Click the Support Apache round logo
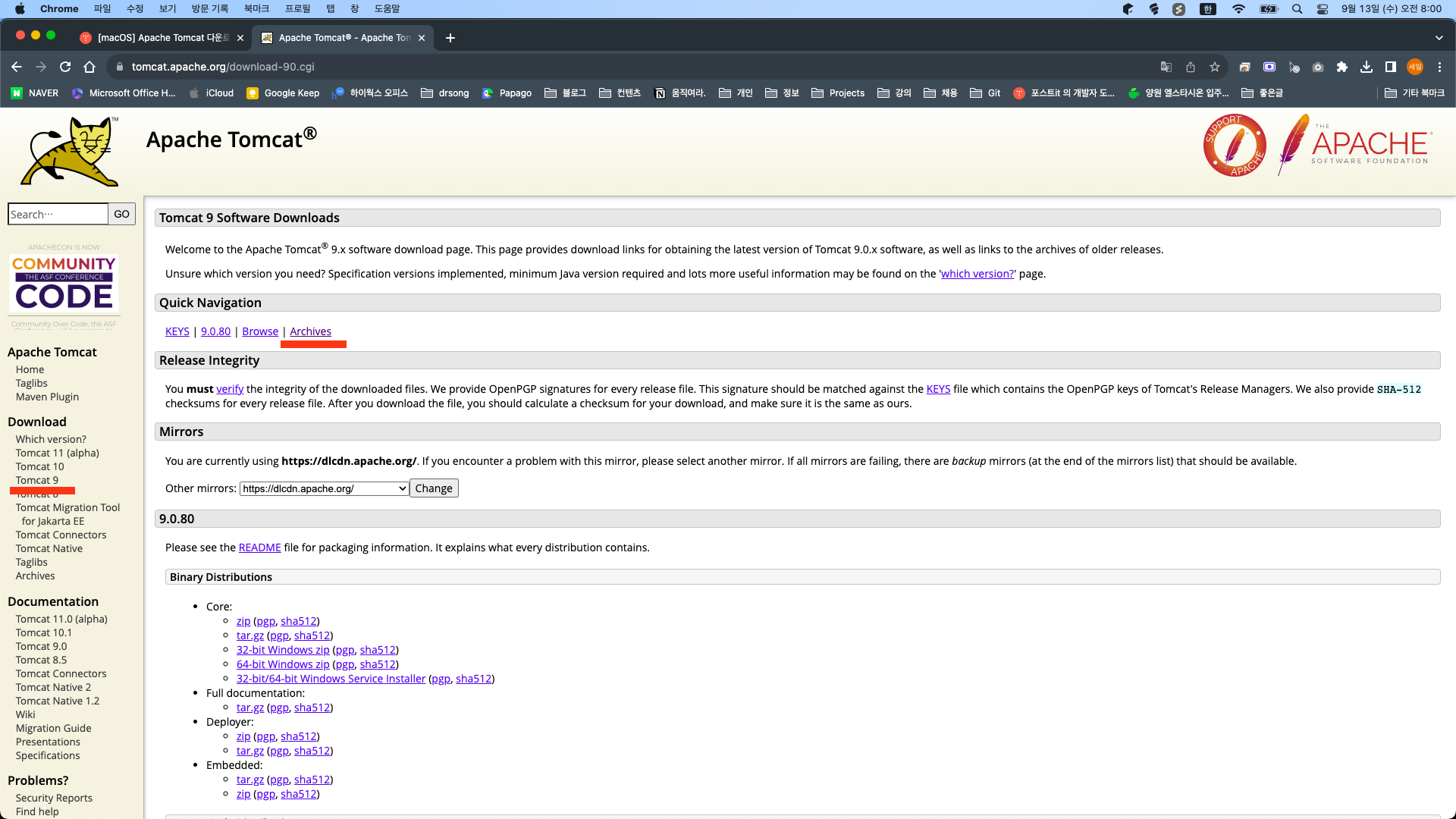The width and height of the screenshot is (1456, 819). [1235, 146]
